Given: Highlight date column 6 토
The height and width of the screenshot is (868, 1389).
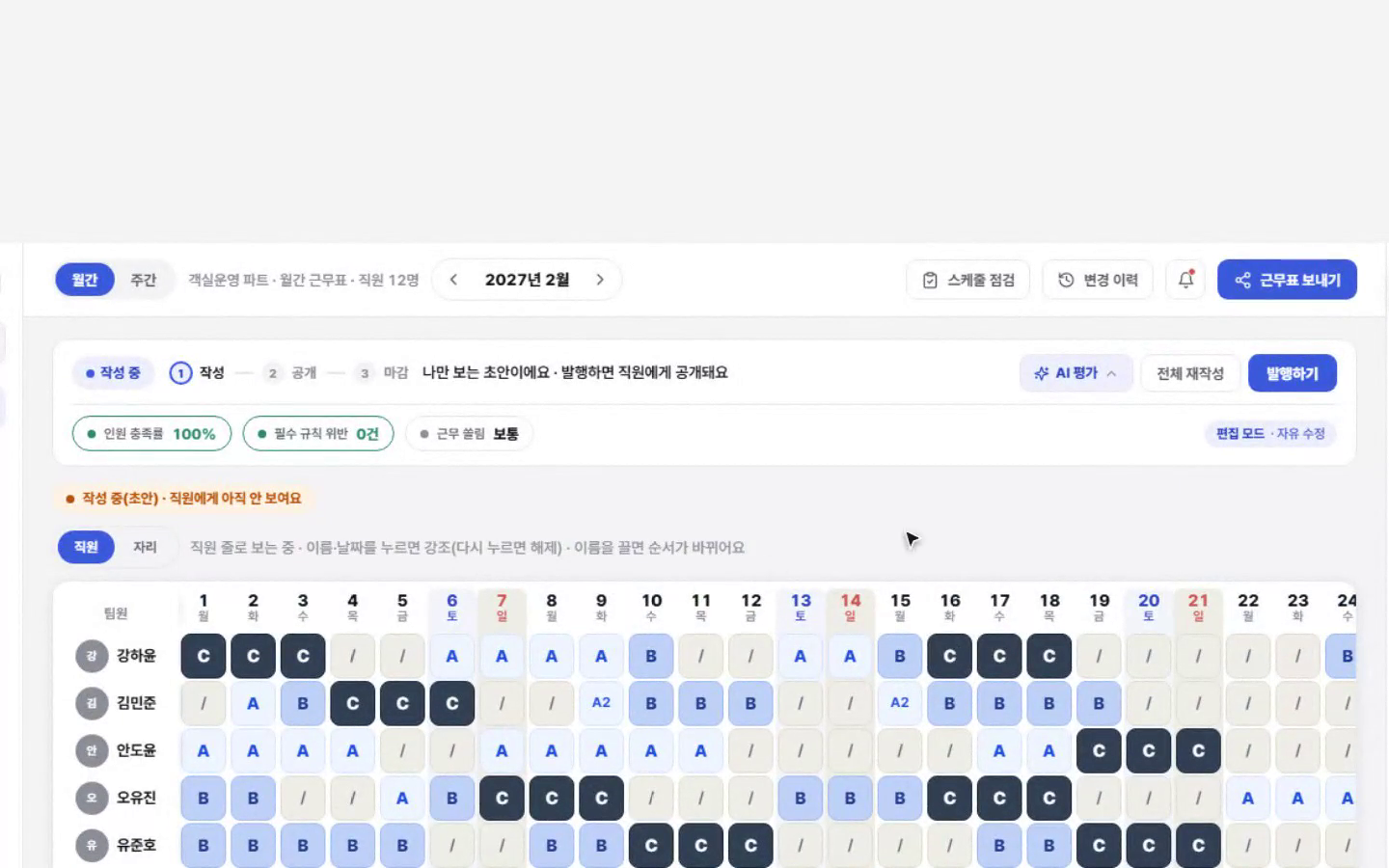Looking at the screenshot, I should (x=451, y=608).
